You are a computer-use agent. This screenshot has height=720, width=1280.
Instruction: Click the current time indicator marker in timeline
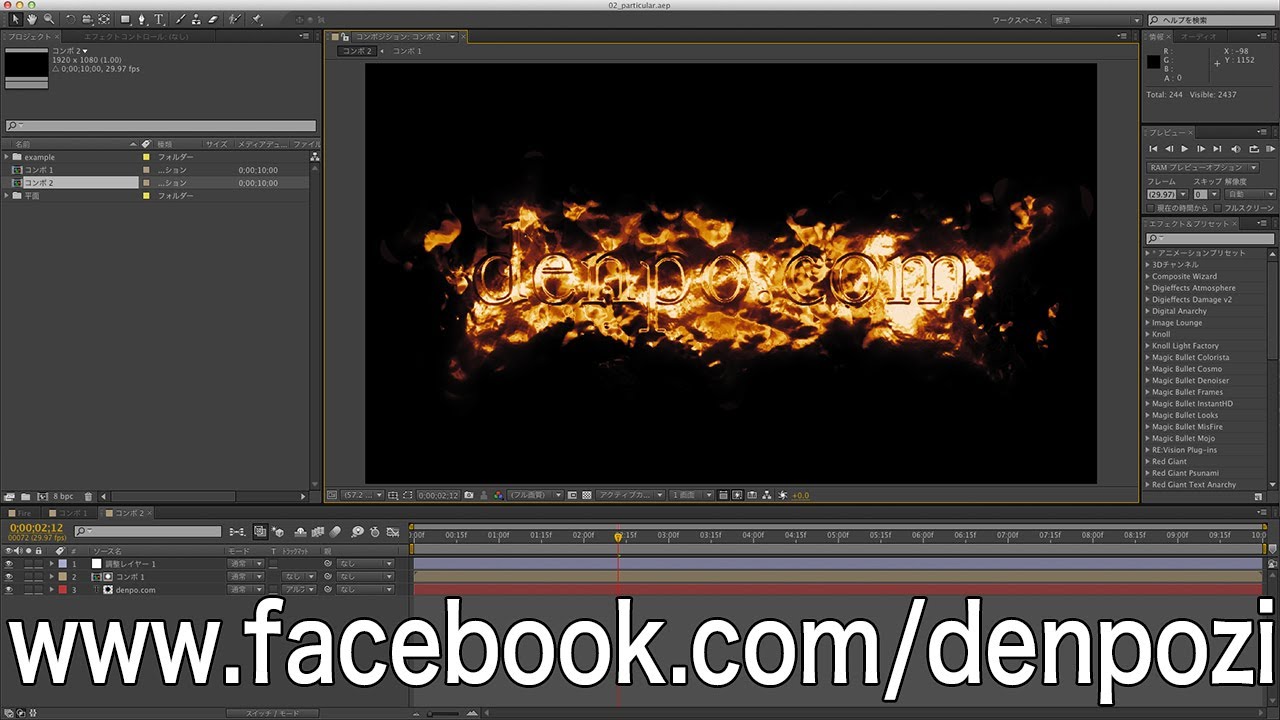coord(618,537)
